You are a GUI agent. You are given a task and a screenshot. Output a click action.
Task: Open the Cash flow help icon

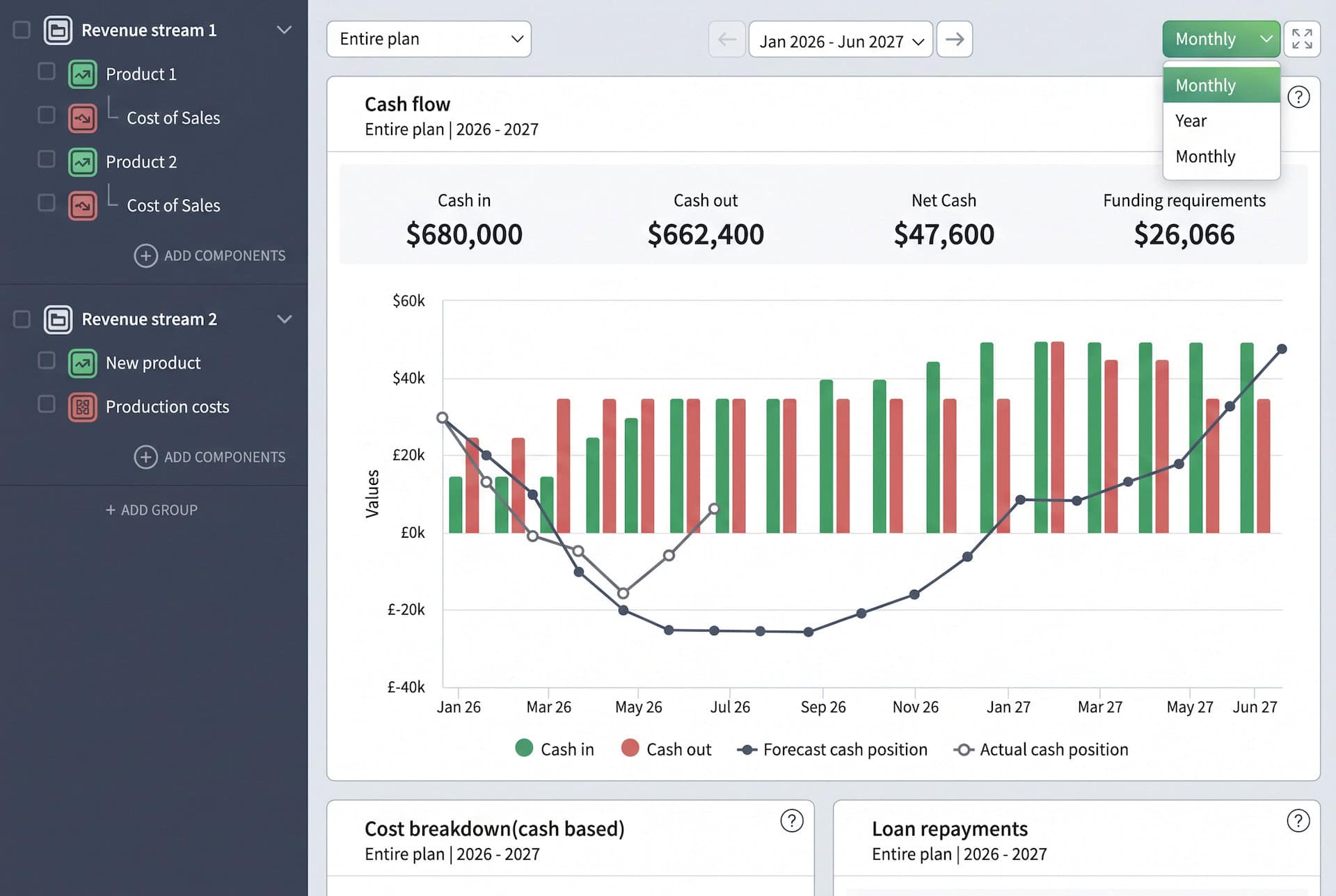[x=1298, y=97]
